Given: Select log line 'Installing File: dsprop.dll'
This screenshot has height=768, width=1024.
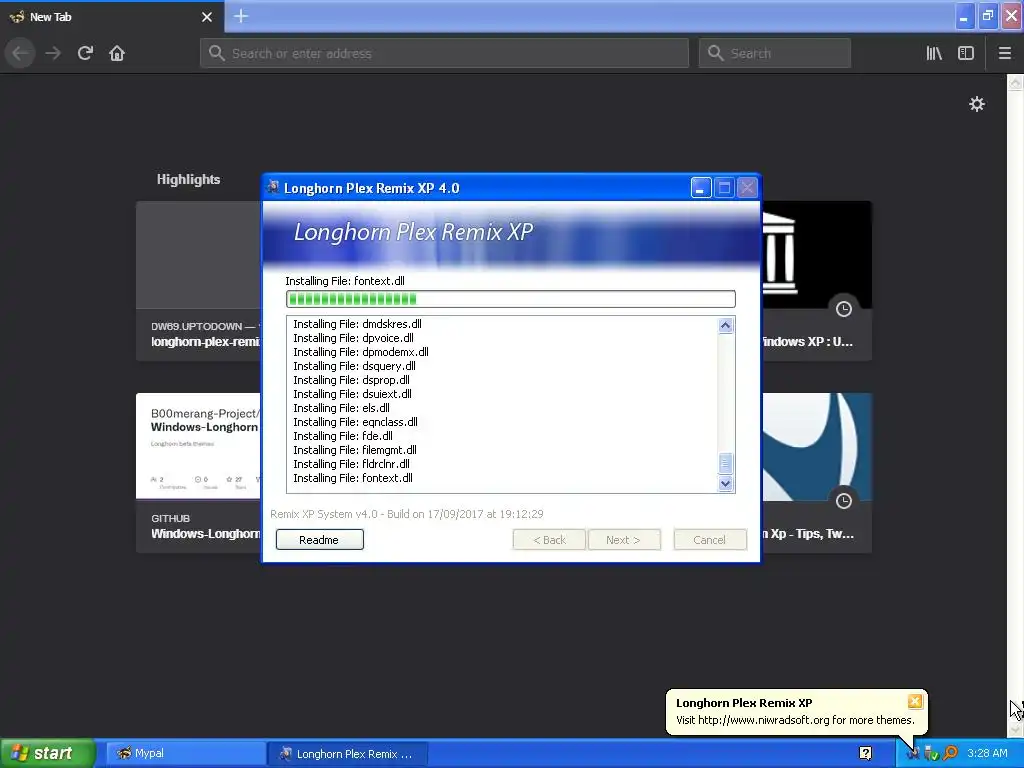Looking at the screenshot, I should click(x=351, y=380).
